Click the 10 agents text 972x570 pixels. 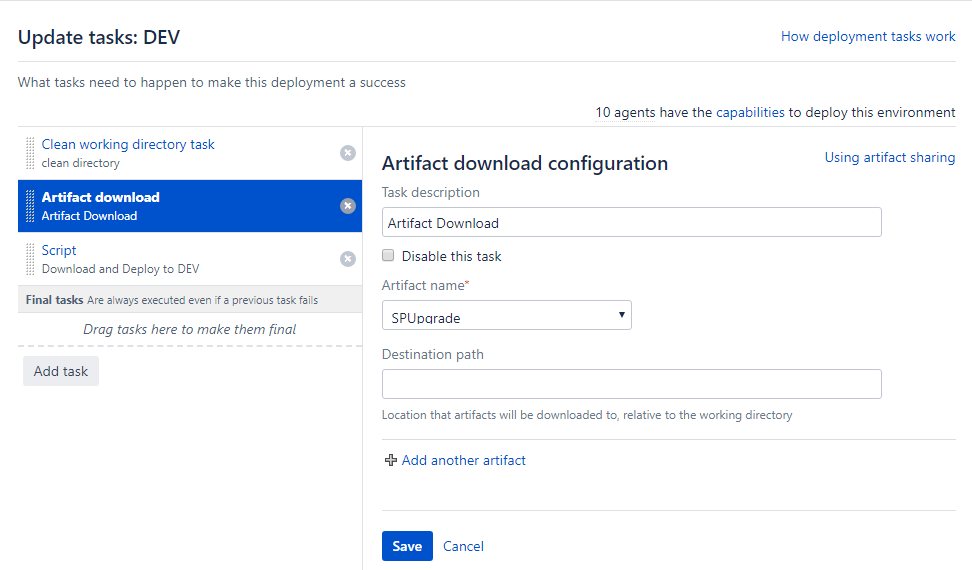[625, 112]
